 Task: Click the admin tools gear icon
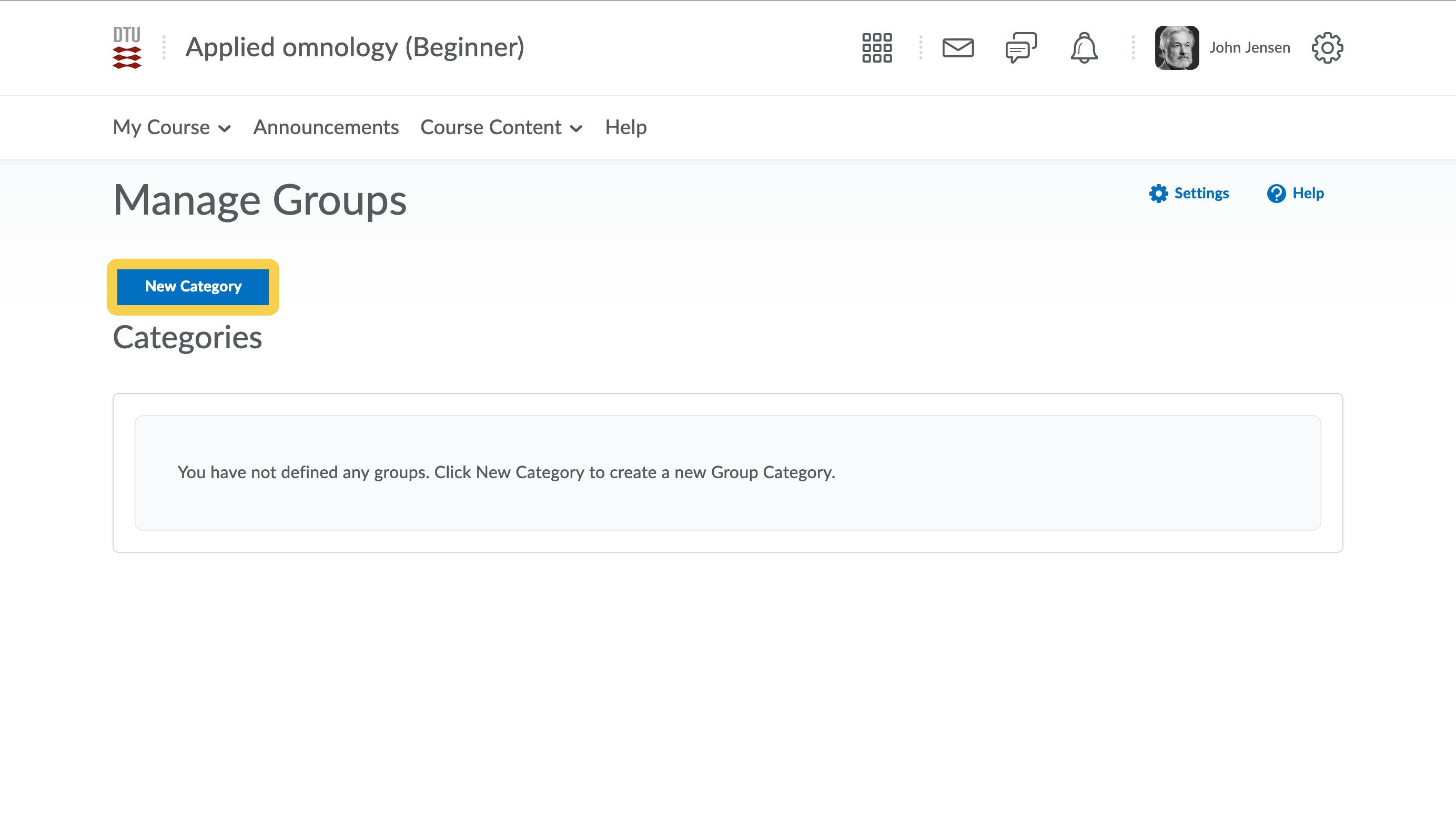point(1327,47)
